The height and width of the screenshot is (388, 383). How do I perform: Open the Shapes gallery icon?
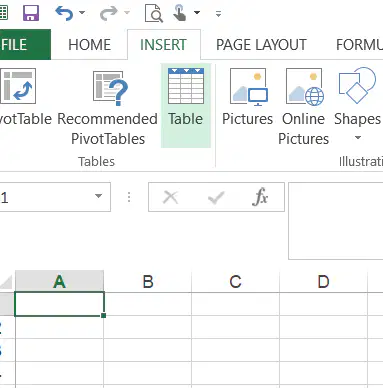pyautogui.click(x=357, y=85)
